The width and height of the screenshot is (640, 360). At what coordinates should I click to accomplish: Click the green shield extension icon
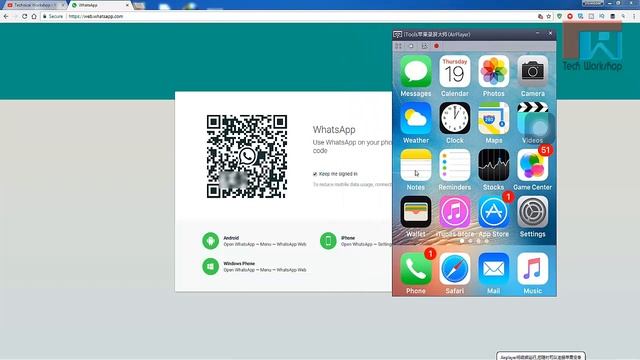pos(559,16)
